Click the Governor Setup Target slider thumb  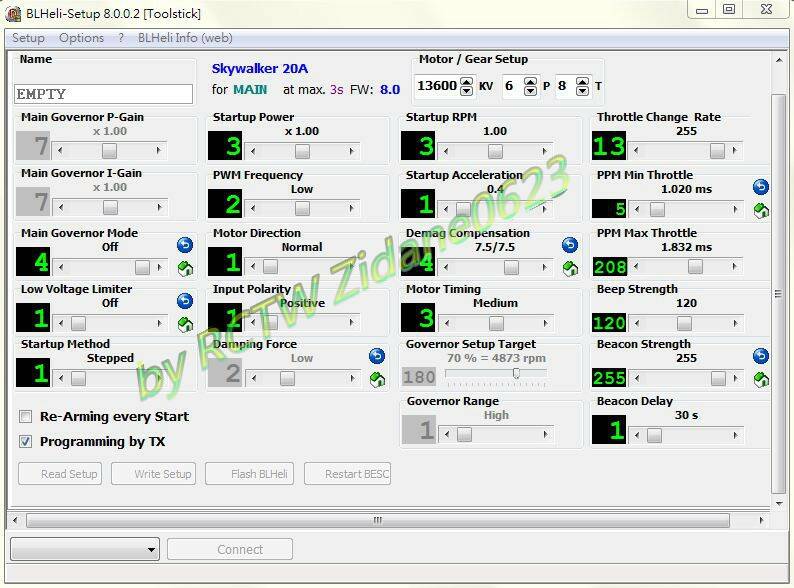click(x=516, y=373)
